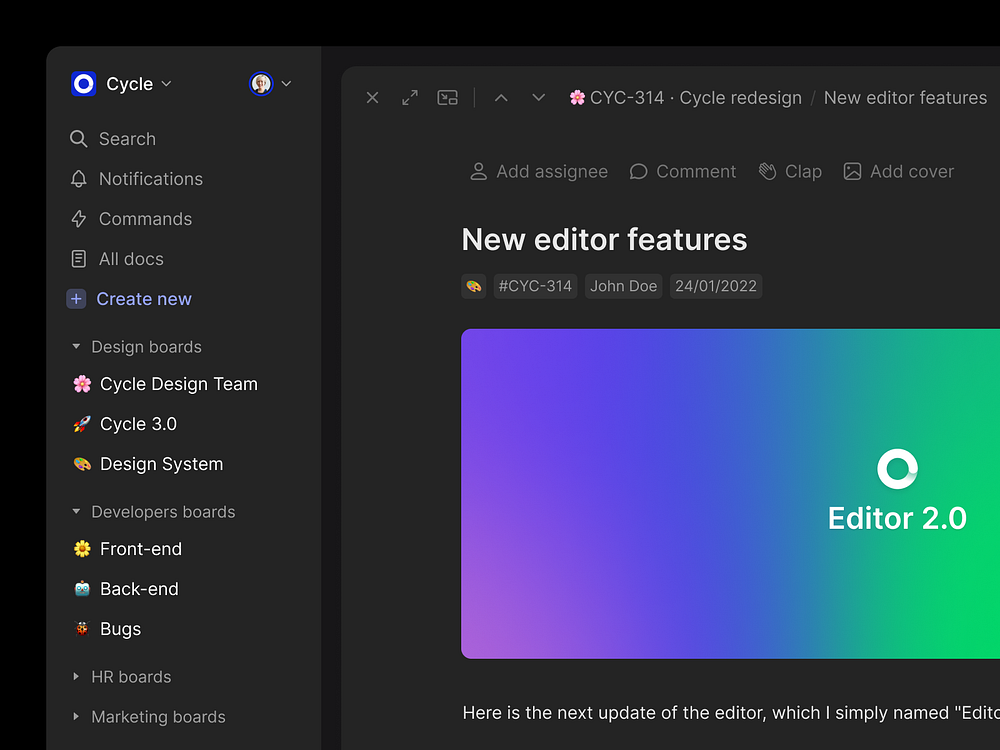Go to previous doc with up chevron
Screen dimensions: 1000x750
(x=501, y=98)
